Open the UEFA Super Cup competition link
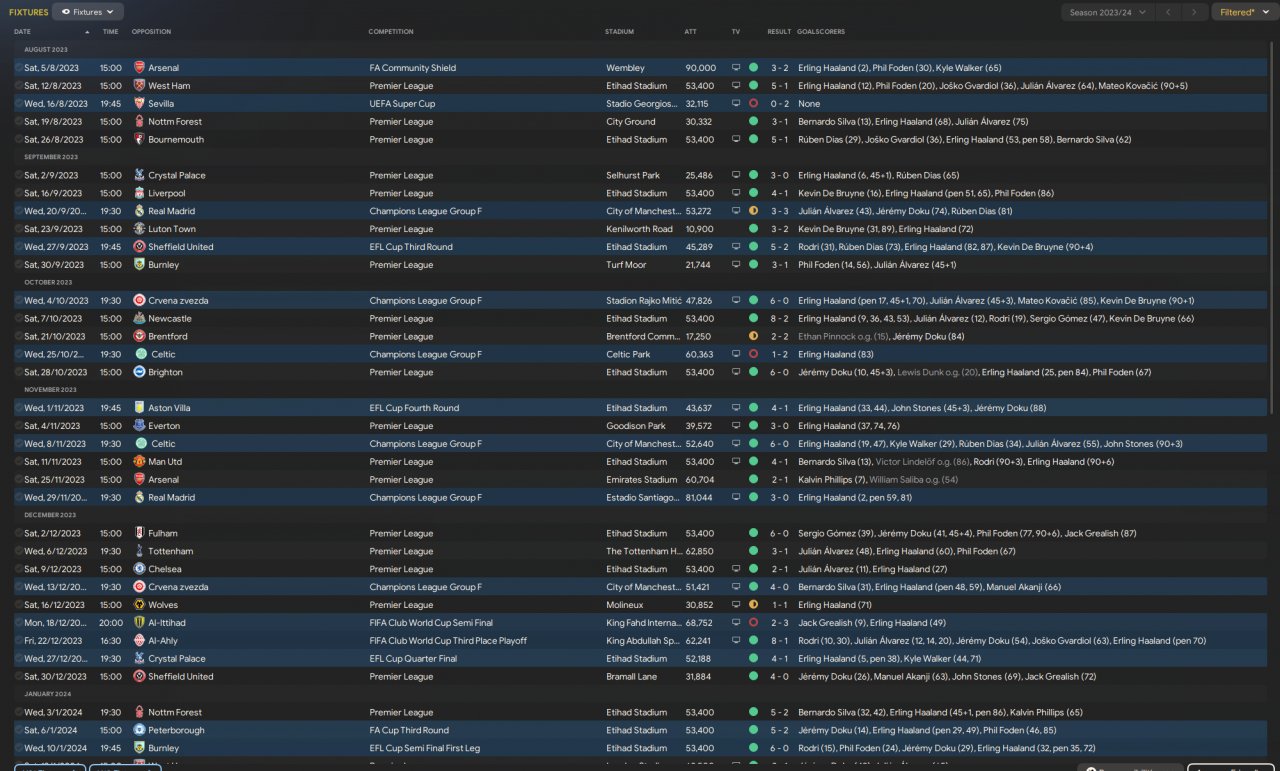1280x771 pixels. click(x=402, y=104)
